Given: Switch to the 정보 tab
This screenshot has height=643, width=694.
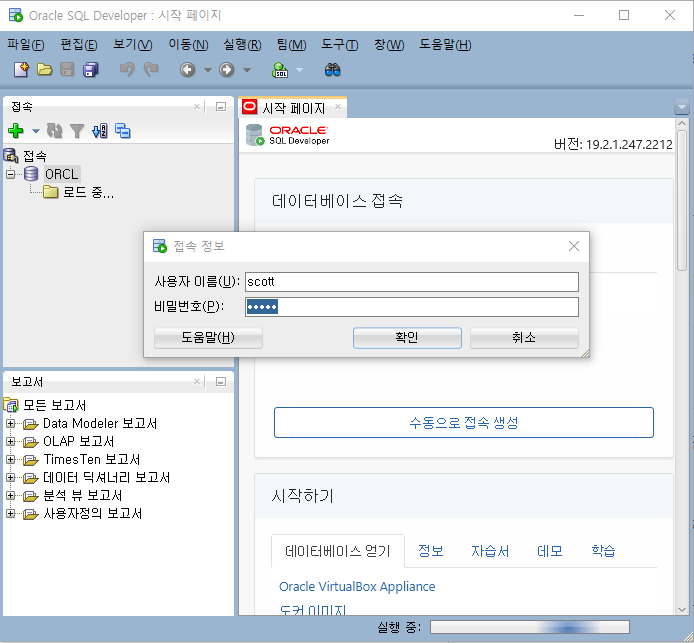Looking at the screenshot, I should pos(431,551).
